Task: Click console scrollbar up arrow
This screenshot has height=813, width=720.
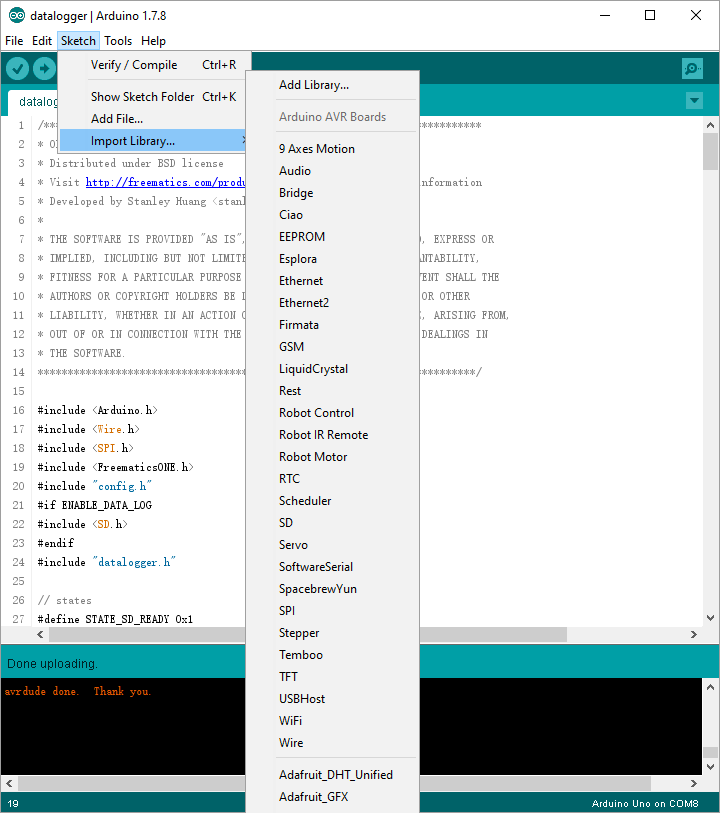Action: pos(711,687)
